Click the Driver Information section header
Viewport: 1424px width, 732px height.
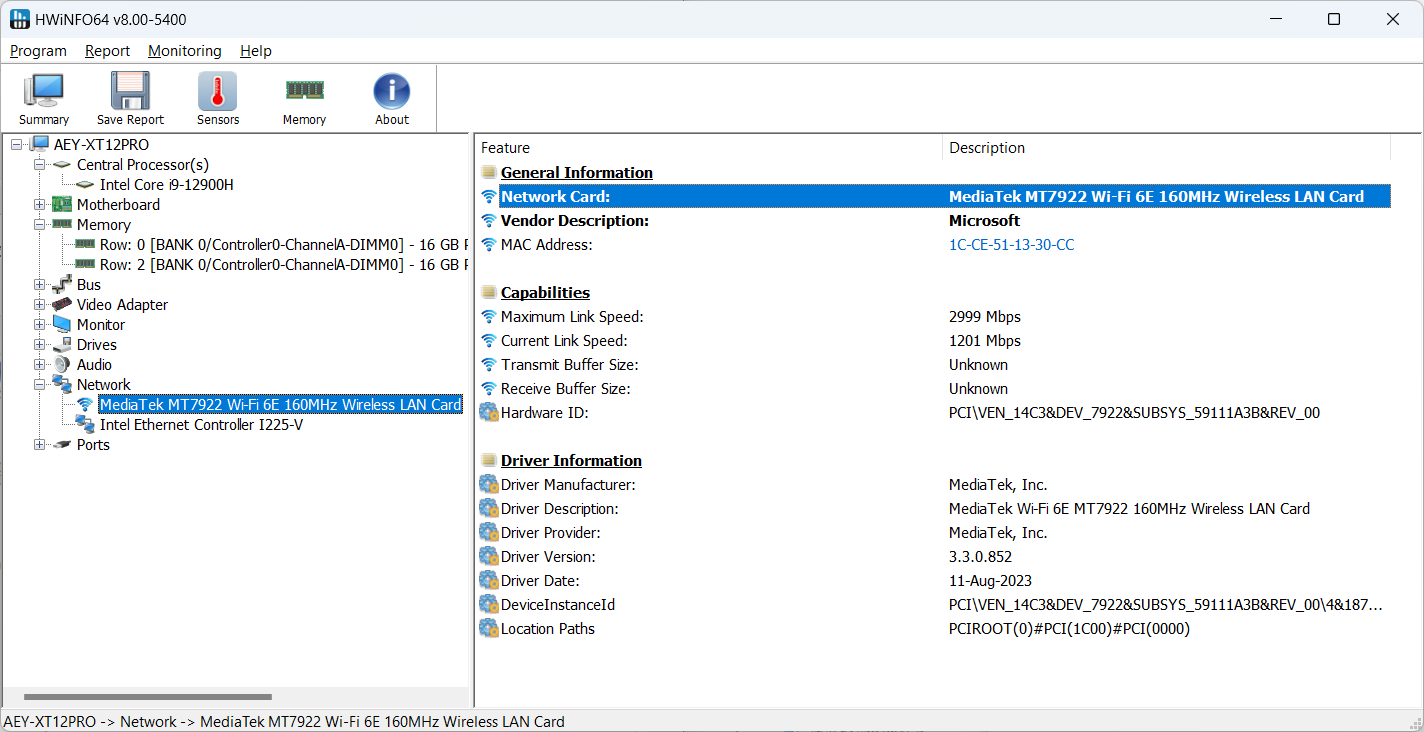pyautogui.click(x=571, y=461)
